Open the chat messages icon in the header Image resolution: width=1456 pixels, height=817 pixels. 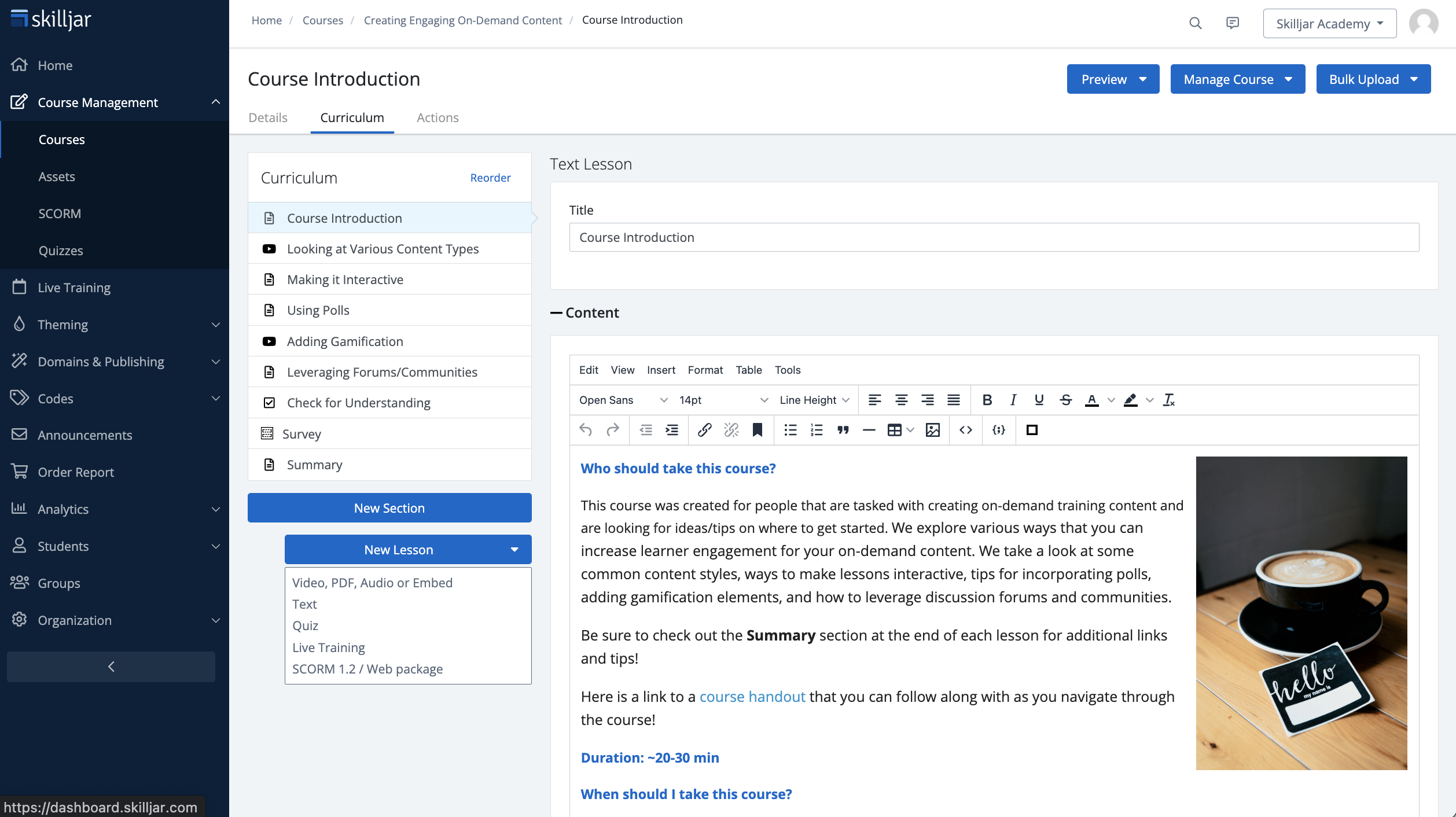[1233, 23]
